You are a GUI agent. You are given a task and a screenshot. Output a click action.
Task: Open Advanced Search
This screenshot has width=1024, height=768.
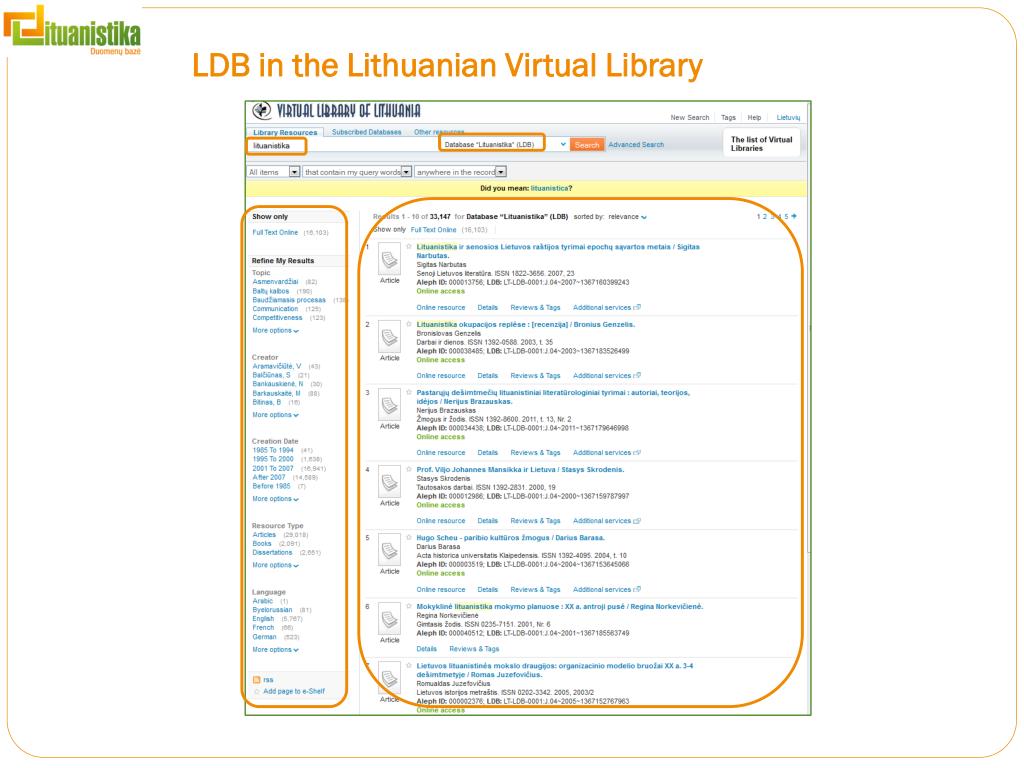pos(636,145)
